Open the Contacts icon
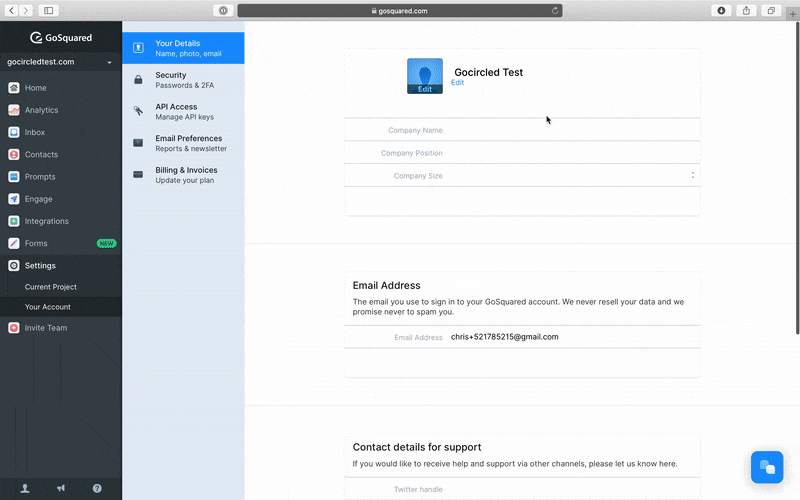Screen dimensions: 800x500 (14, 154)
